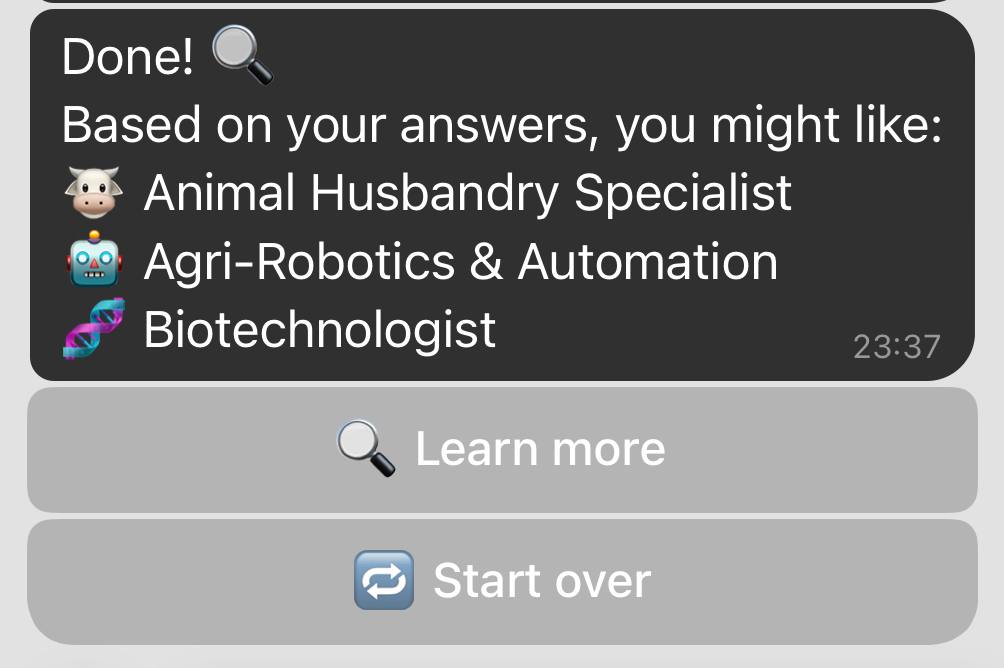Select the Agri-Robotics & Automation text
1004x668 pixels.
pos(460,262)
